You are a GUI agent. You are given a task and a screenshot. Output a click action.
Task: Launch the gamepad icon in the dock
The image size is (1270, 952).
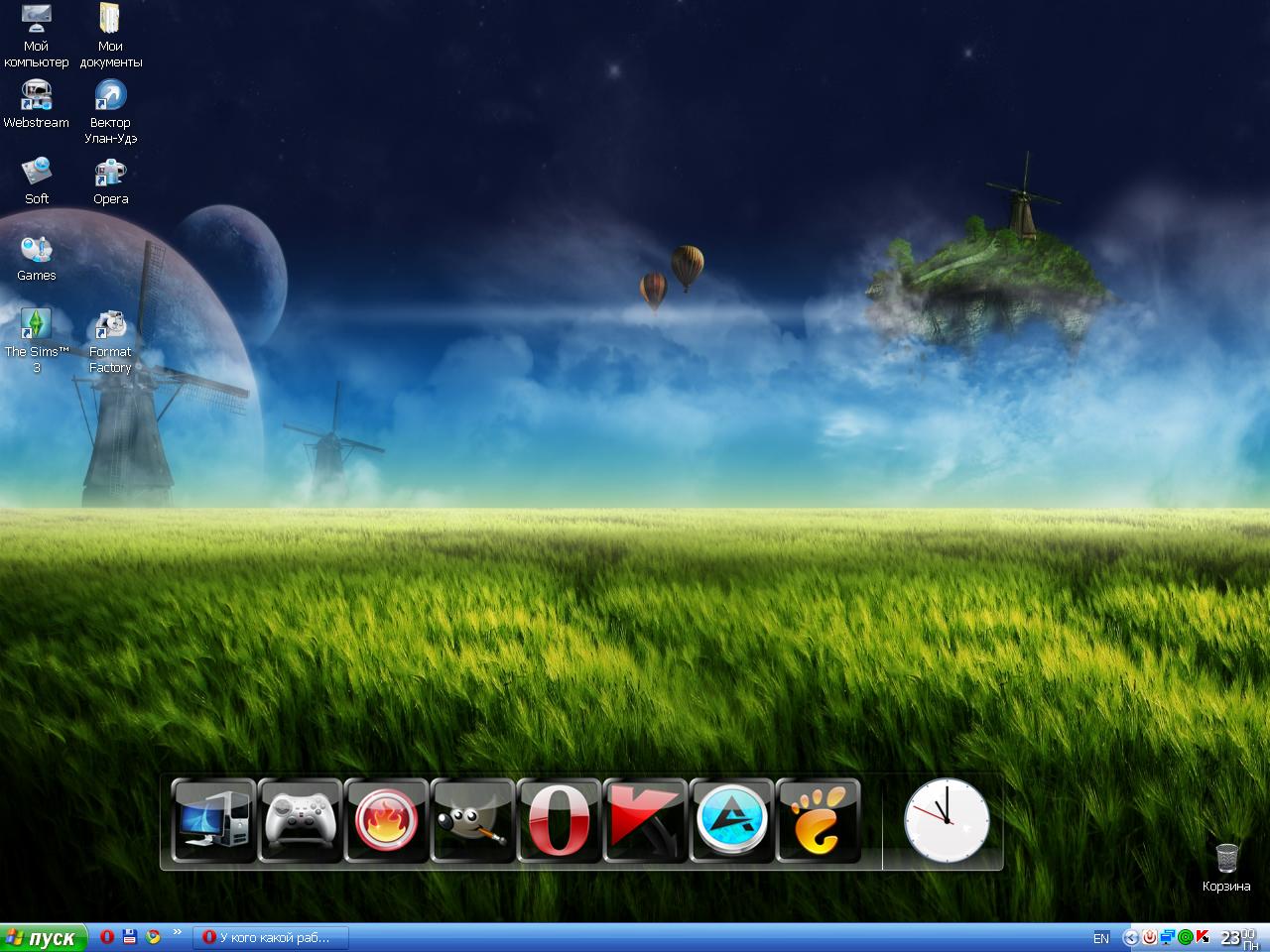301,821
